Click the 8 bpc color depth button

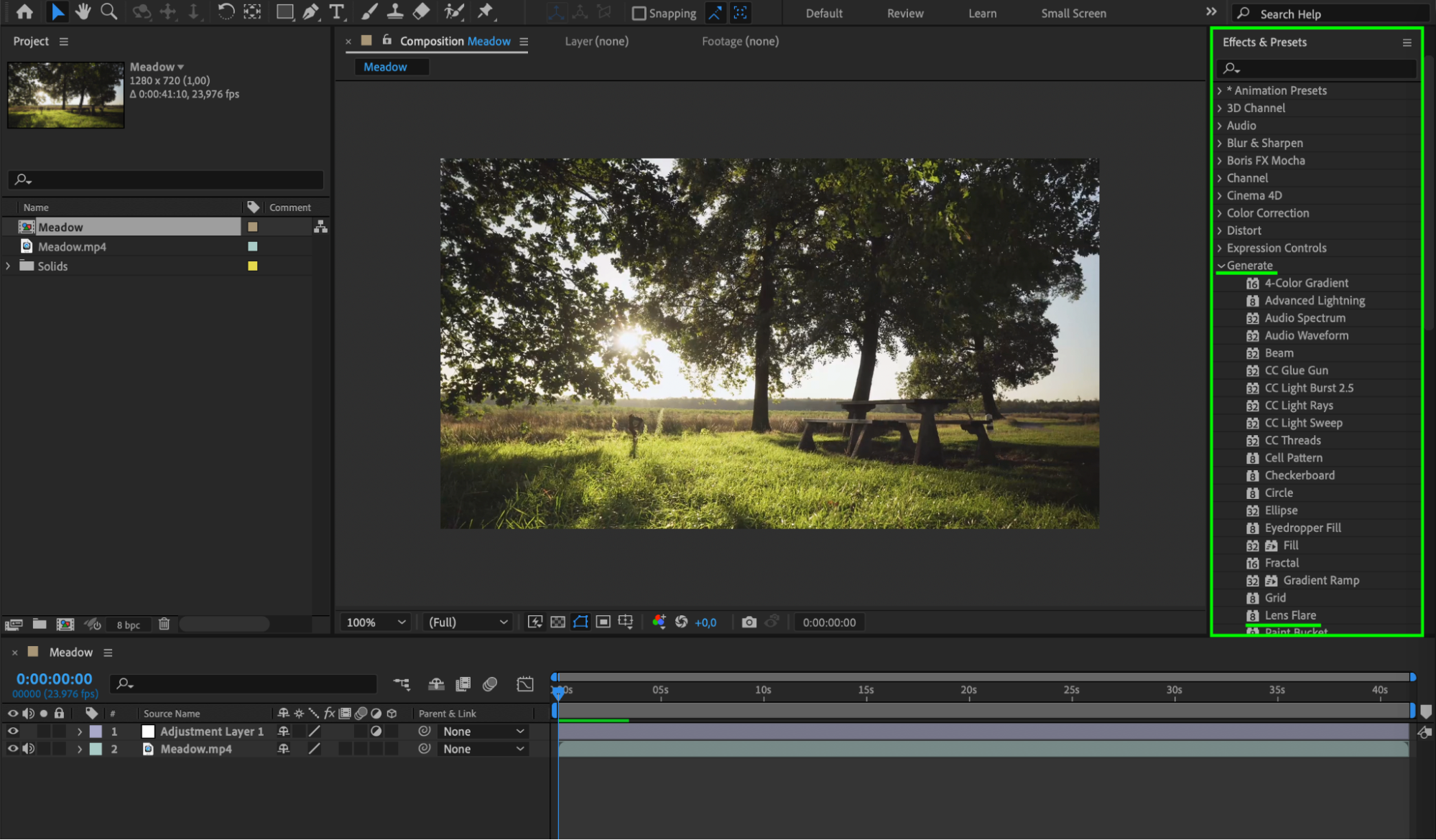[129, 625]
